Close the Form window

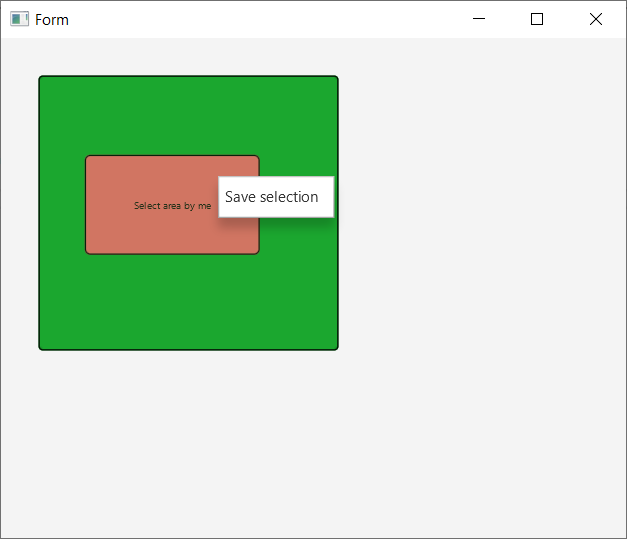[x=595, y=19]
